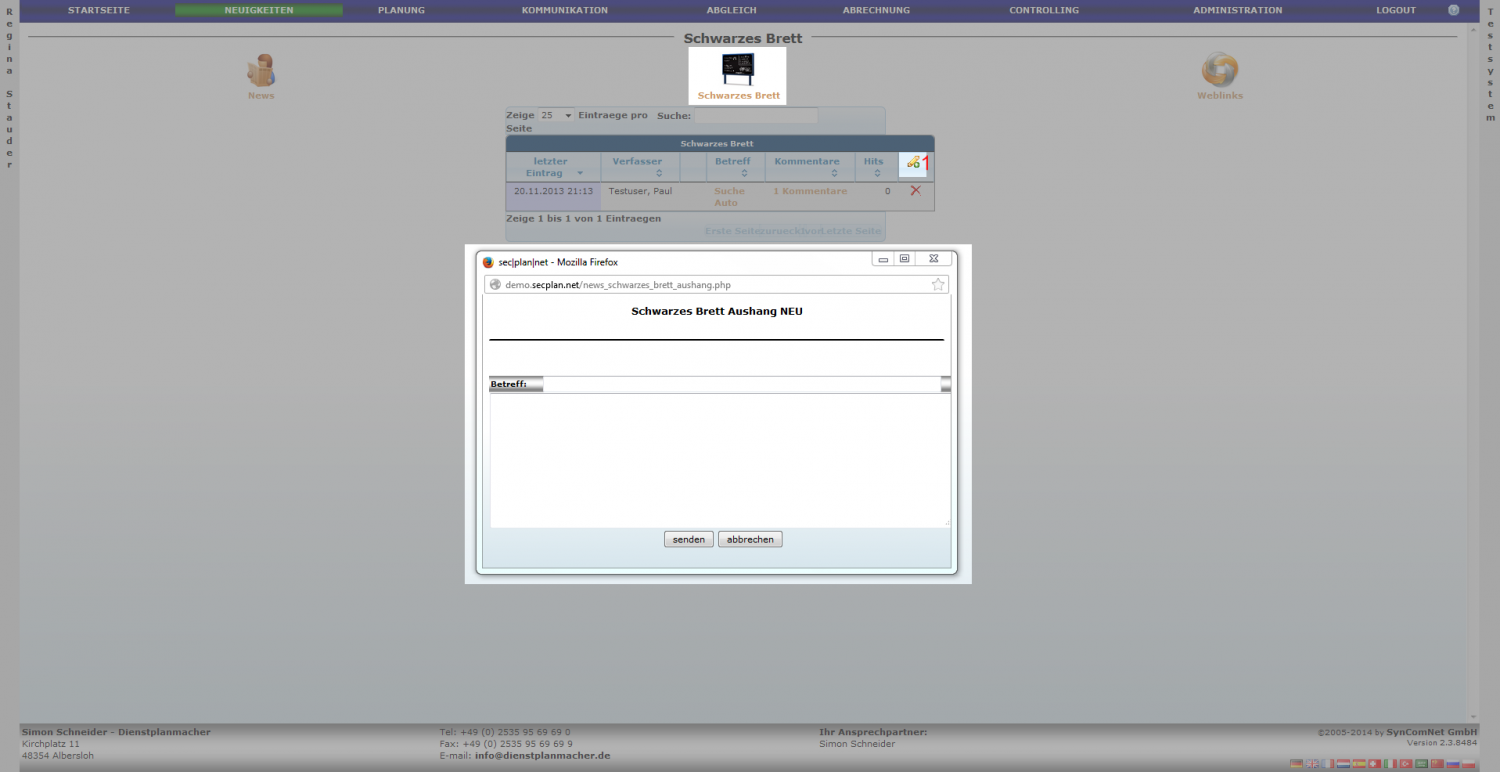Switch language to Turkish flag
Viewport: 1500px width, 772px height.
tap(1406, 764)
